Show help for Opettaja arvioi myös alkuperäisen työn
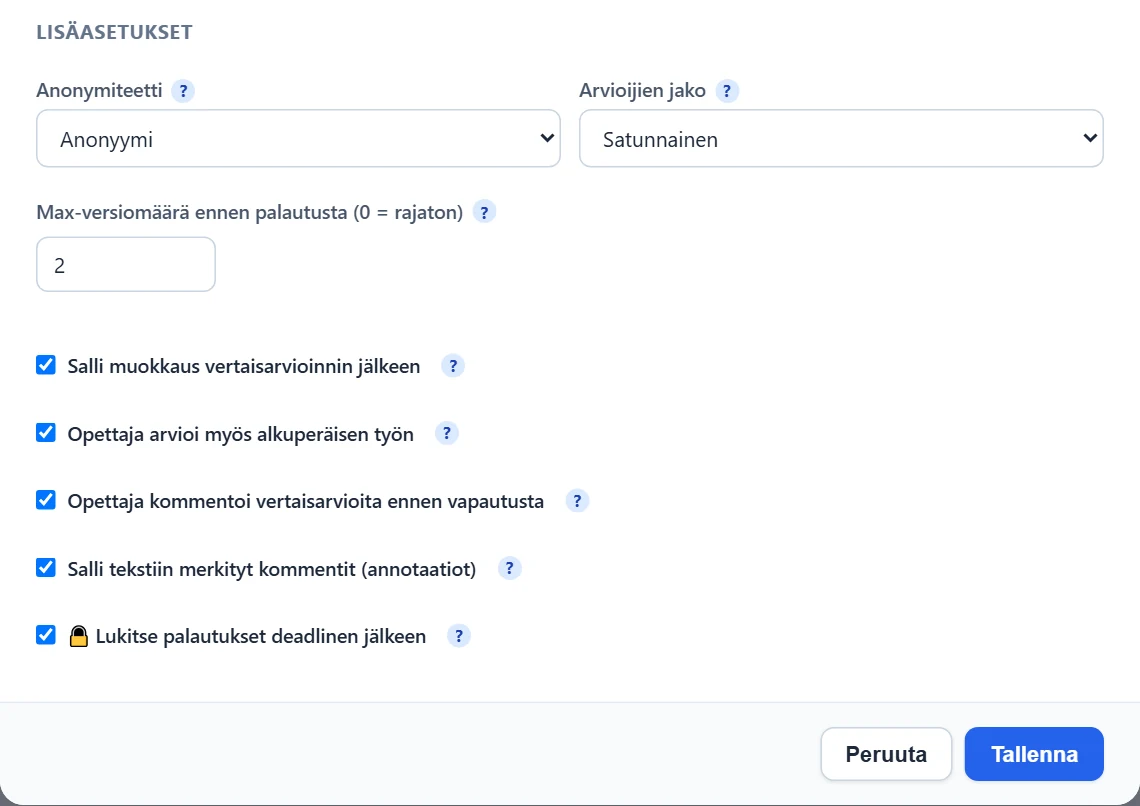1140x806 pixels. coord(447,433)
